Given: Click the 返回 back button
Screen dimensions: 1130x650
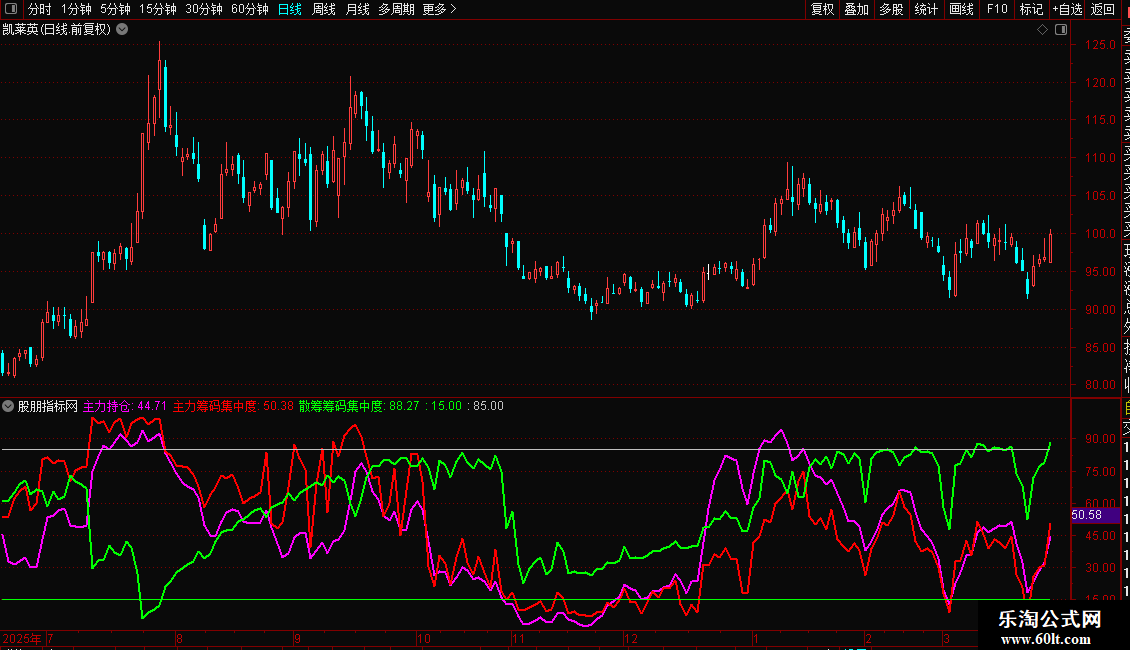Looking at the screenshot, I should click(x=1103, y=9).
